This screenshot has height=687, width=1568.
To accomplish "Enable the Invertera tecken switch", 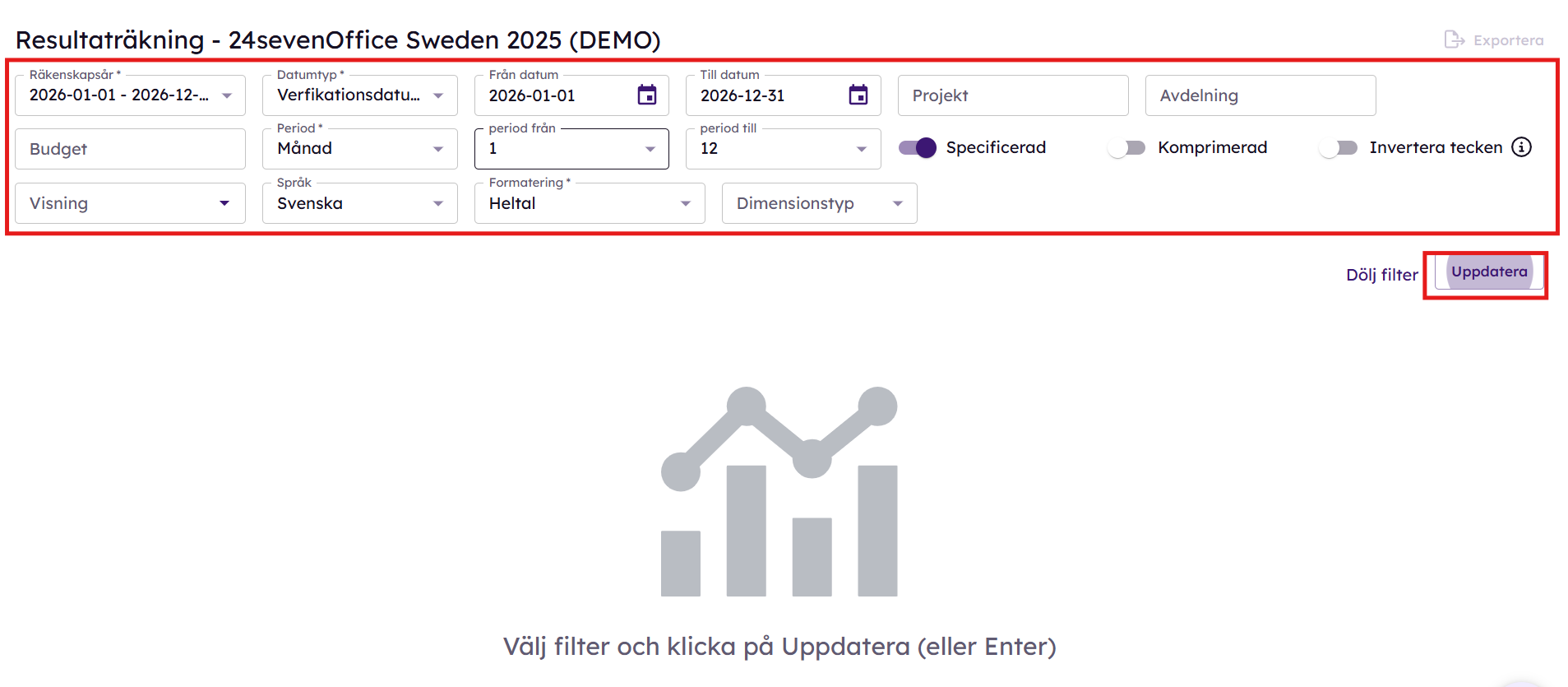I will coord(1339,147).
